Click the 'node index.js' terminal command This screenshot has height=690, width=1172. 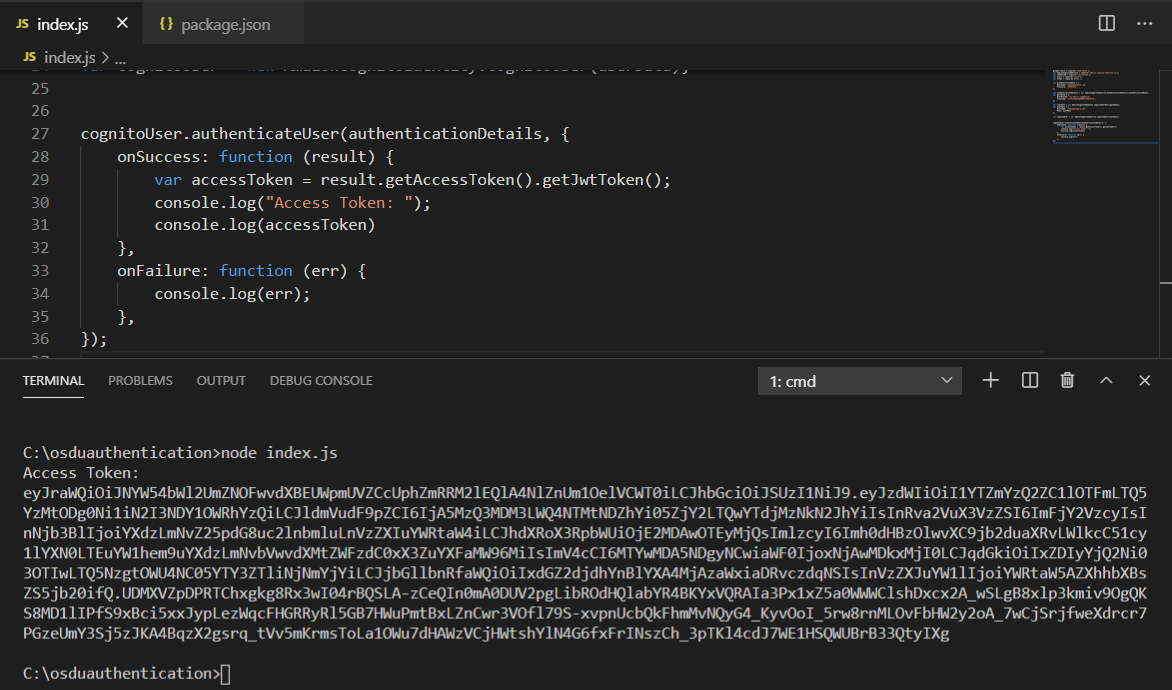coord(279,453)
